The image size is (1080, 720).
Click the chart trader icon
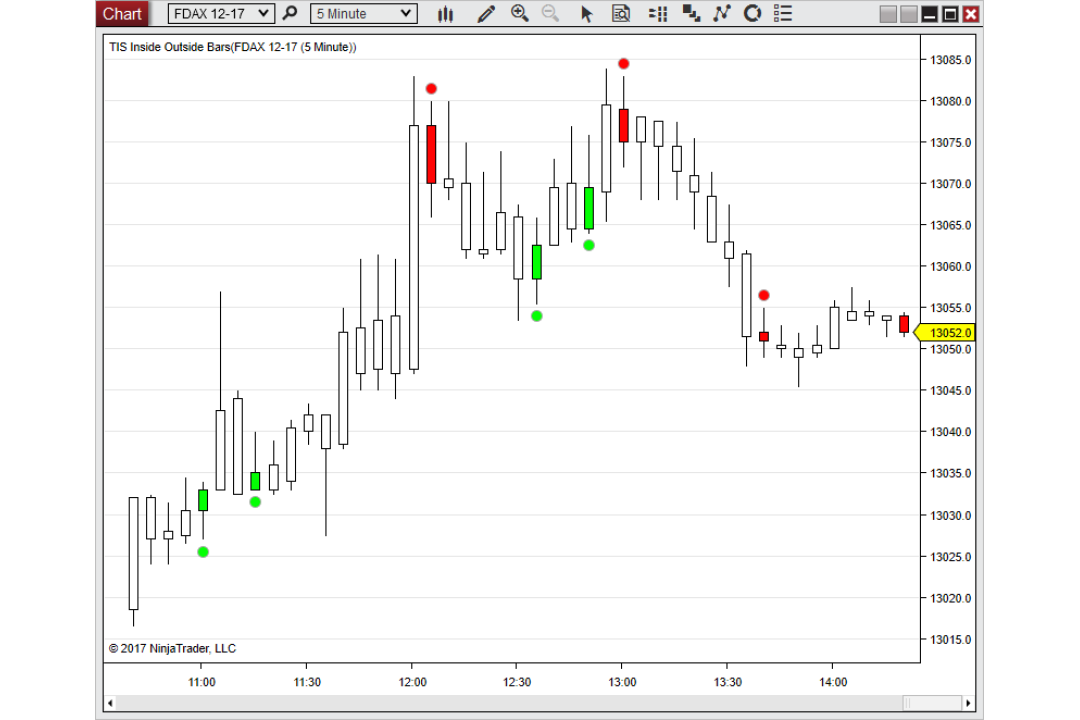point(658,14)
